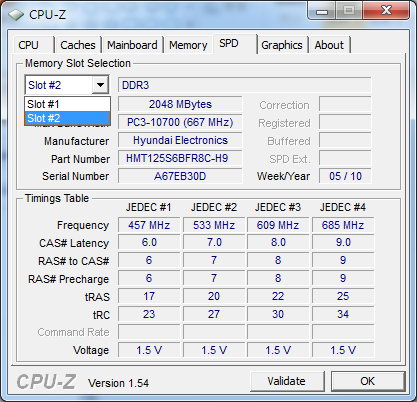Screen dimensions: 417x402
Task: Click the Version 1.54 text
Action: [118, 383]
